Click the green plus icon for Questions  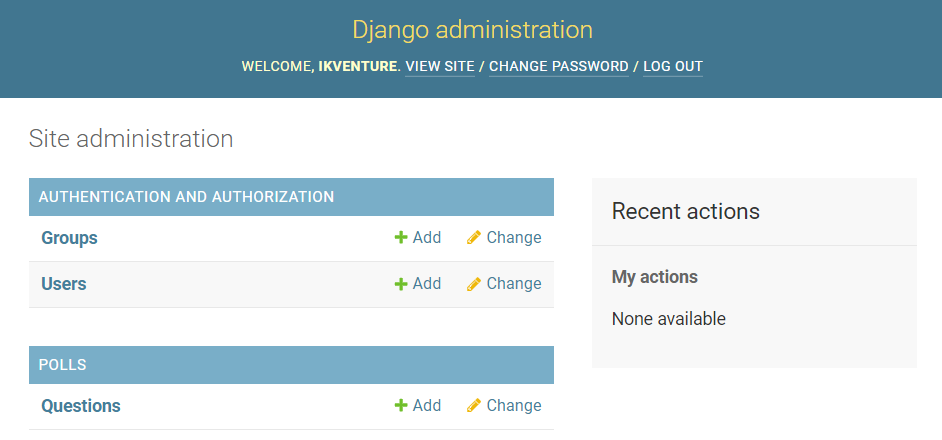[x=401, y=406]
